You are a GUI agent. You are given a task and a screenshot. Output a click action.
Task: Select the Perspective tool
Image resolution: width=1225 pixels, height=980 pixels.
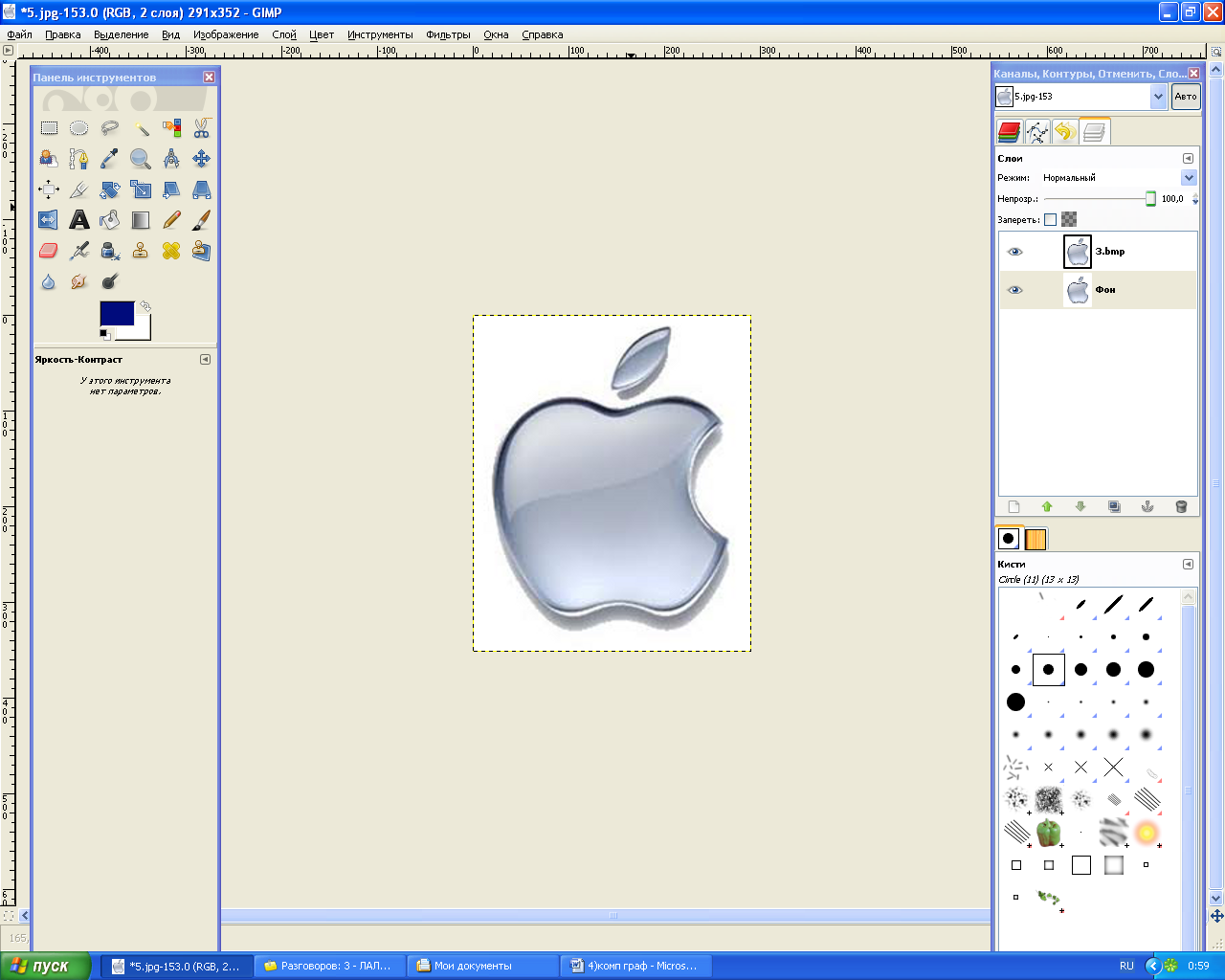pos(202,189)
